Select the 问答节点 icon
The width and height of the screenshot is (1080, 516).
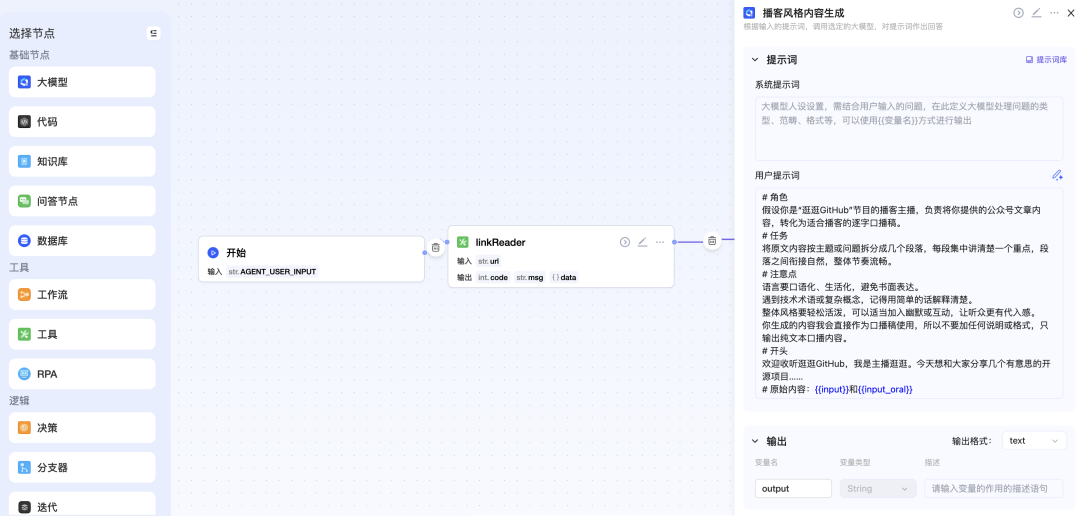24,201
